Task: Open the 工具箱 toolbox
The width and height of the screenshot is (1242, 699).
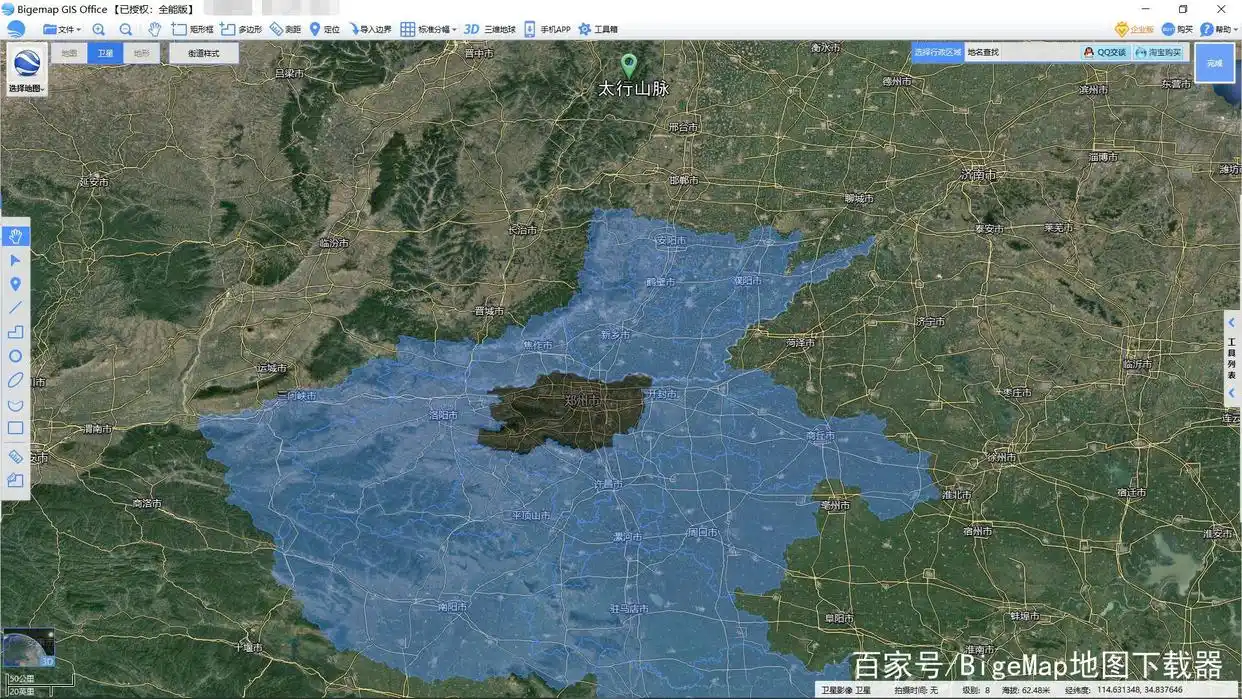Action: click(599, 28)
